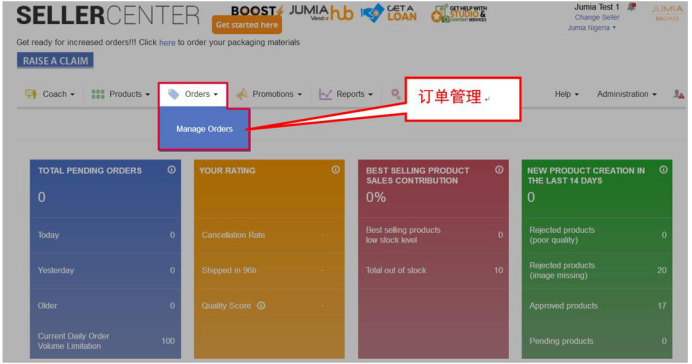692x364 pixels.
Task: Click the settings gear icon in navbar
Action: [x=395, y=94]
